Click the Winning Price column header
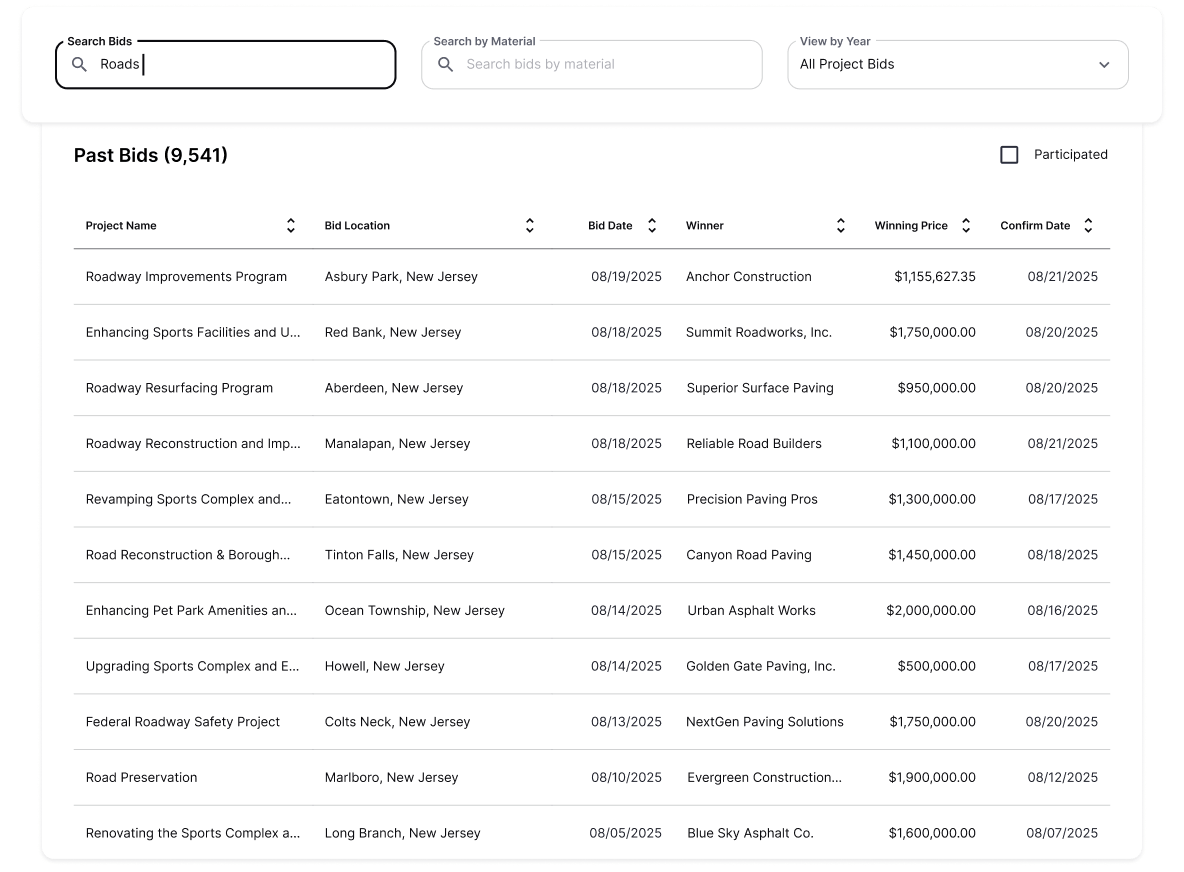 (910, 226)
